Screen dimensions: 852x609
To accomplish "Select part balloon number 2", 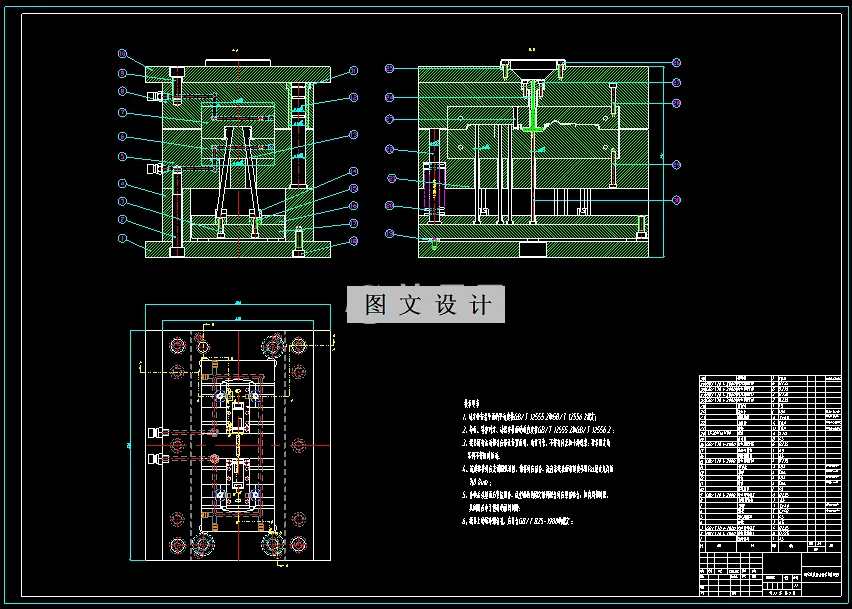I will click(122, 219).
